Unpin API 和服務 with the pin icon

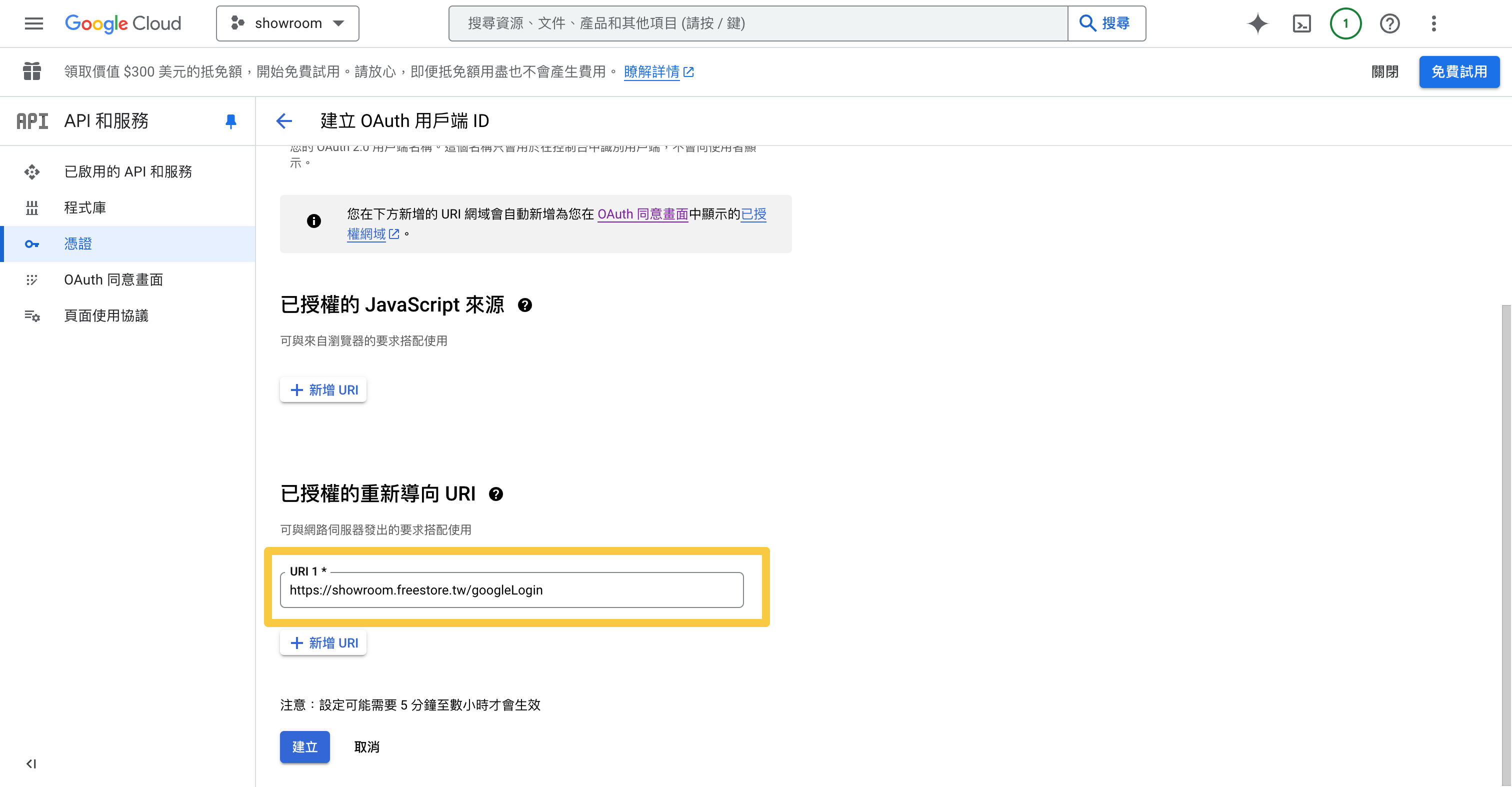230,121
